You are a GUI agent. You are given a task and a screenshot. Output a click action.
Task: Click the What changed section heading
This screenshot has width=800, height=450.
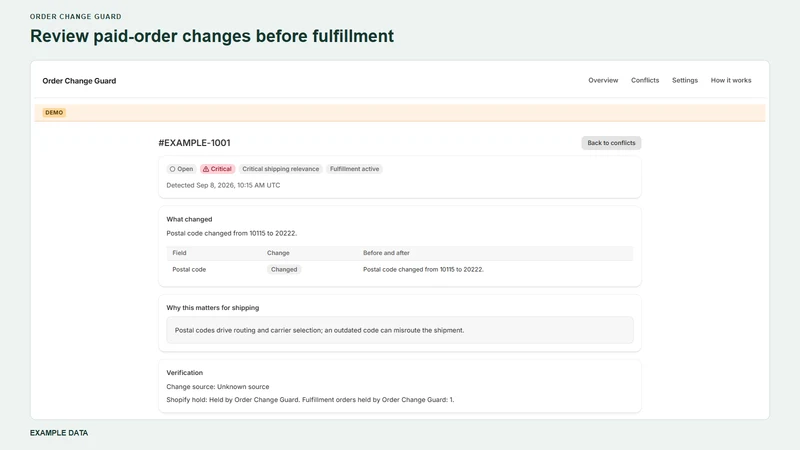click(189, 219)
